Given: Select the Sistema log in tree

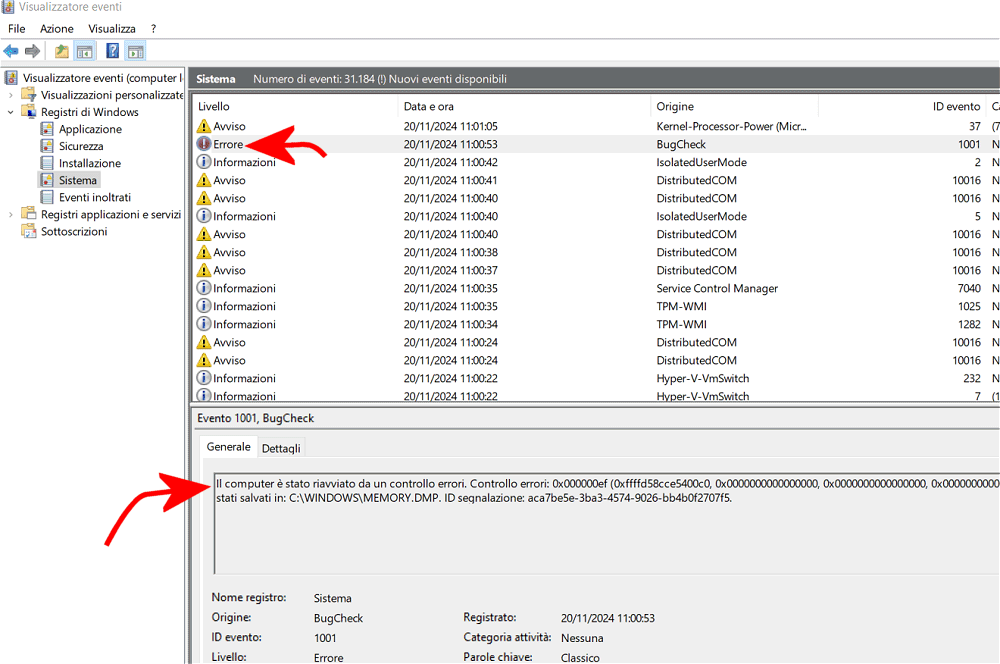Looking at the screenshot, I should coord(78,181).
